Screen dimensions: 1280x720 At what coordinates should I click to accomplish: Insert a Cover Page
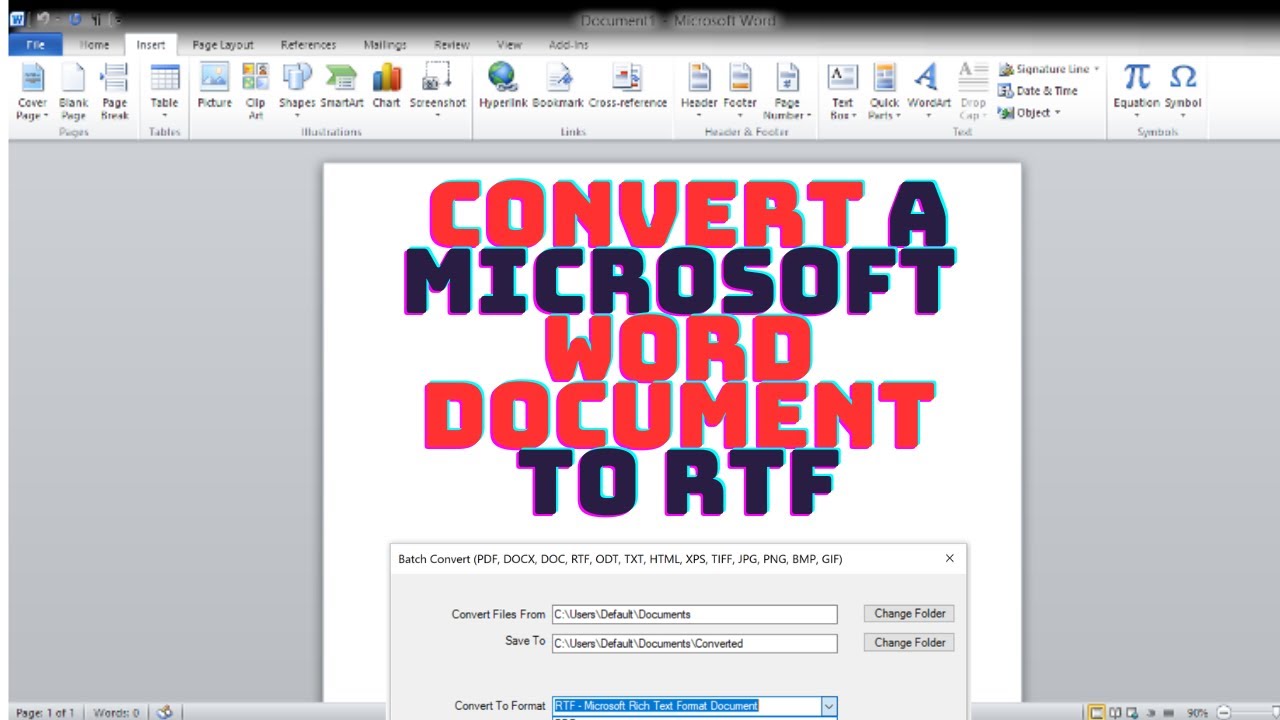(x=32, y=90)
